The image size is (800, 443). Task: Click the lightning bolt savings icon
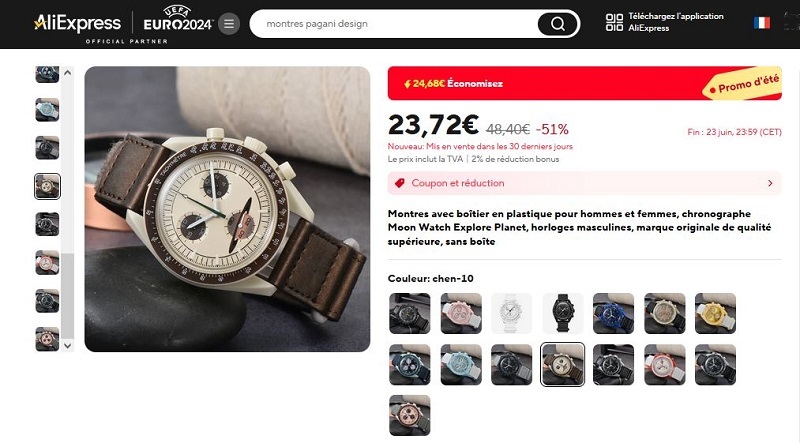click(407, 84)
